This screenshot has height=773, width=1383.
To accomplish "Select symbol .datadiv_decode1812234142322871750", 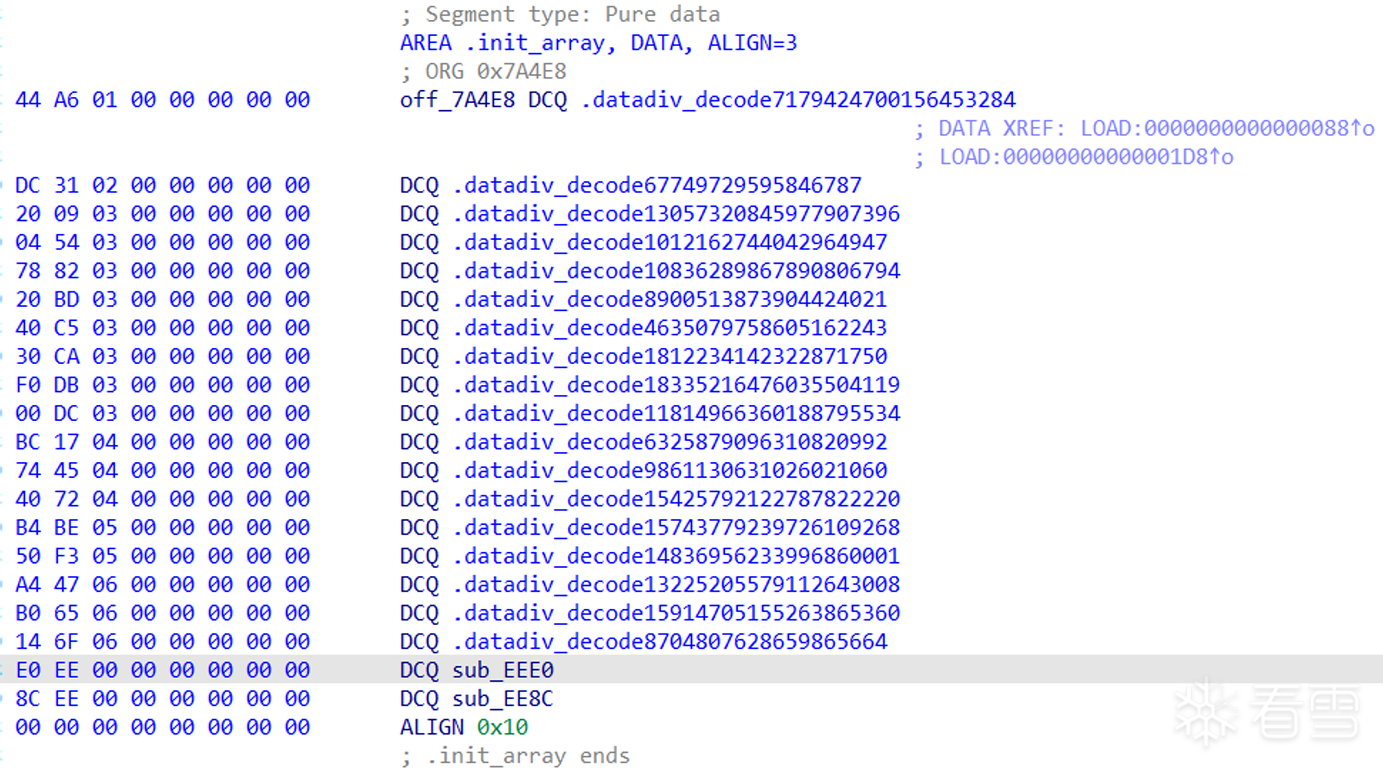I will [x=670, y=357].
